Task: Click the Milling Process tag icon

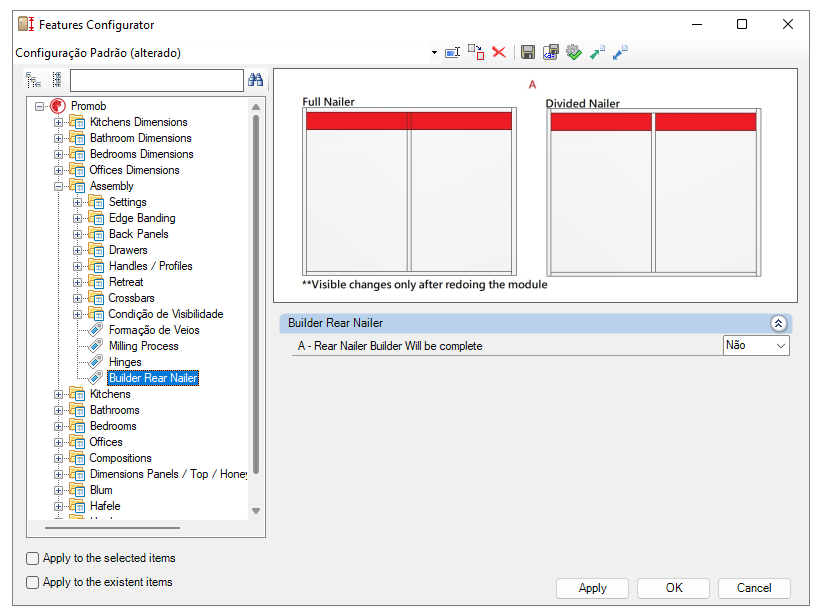Action: pyautogui.click(x=95, y=346)
